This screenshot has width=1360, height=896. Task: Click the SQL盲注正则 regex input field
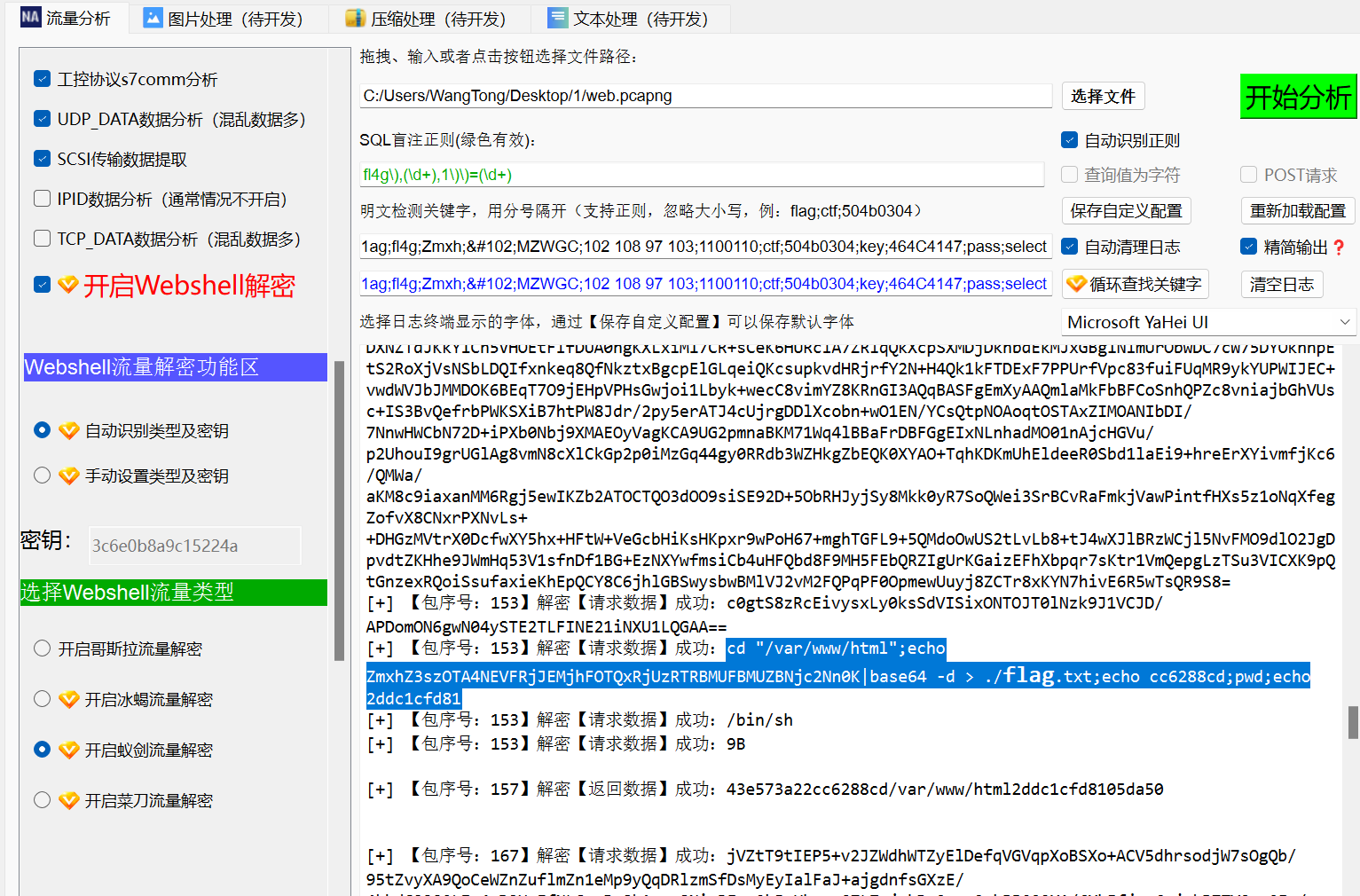click(702, 175)
